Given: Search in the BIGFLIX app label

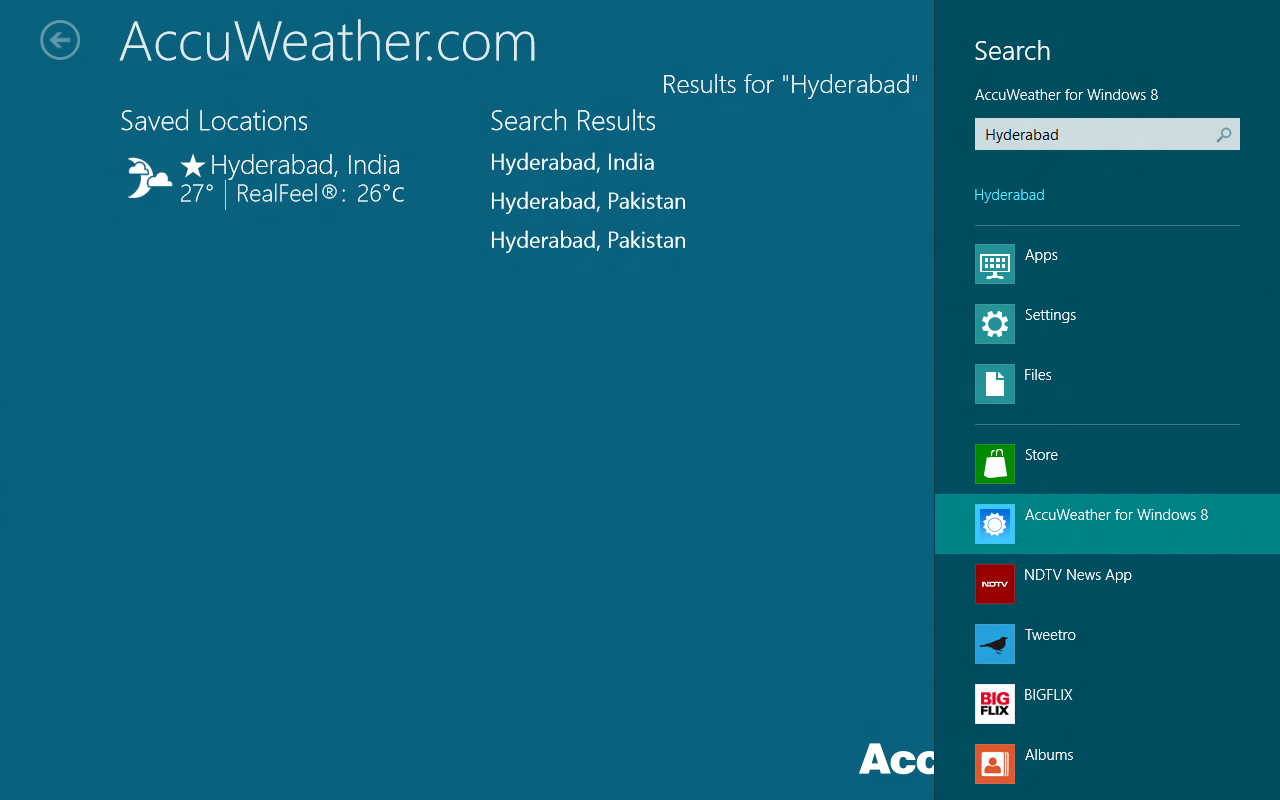Looking at the screenshot, I should (1048, 695).
